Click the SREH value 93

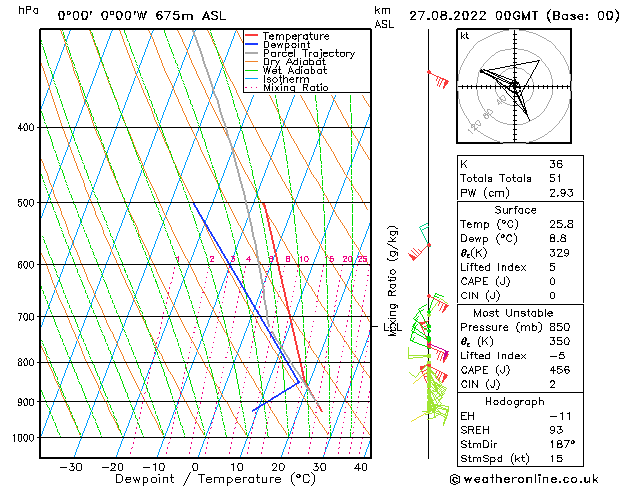(x=556, y=430)
